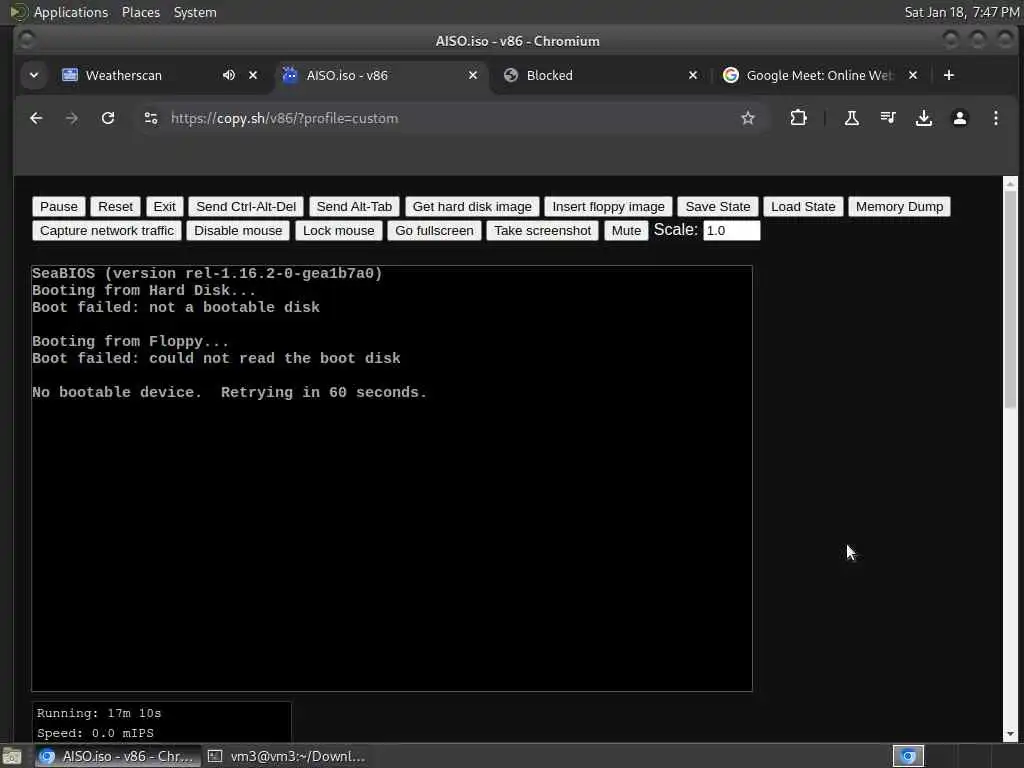Image resolution: width=1024 pixels, height=768 pixels.
Task: Select the AISO.iso - v86 tab
Action: 347,75
